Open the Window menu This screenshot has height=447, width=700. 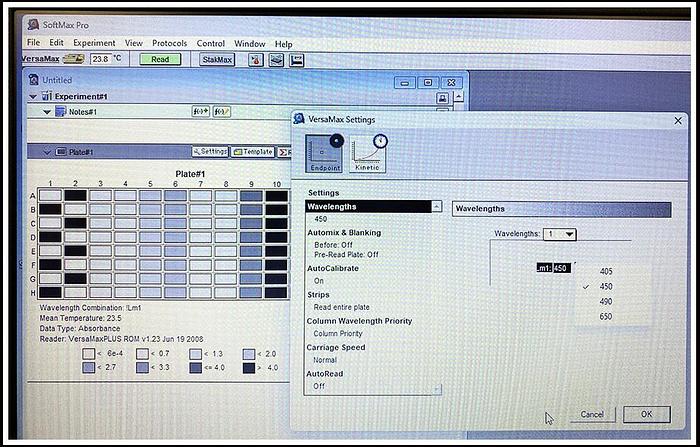pyautogui.click(x=250, y=44)
